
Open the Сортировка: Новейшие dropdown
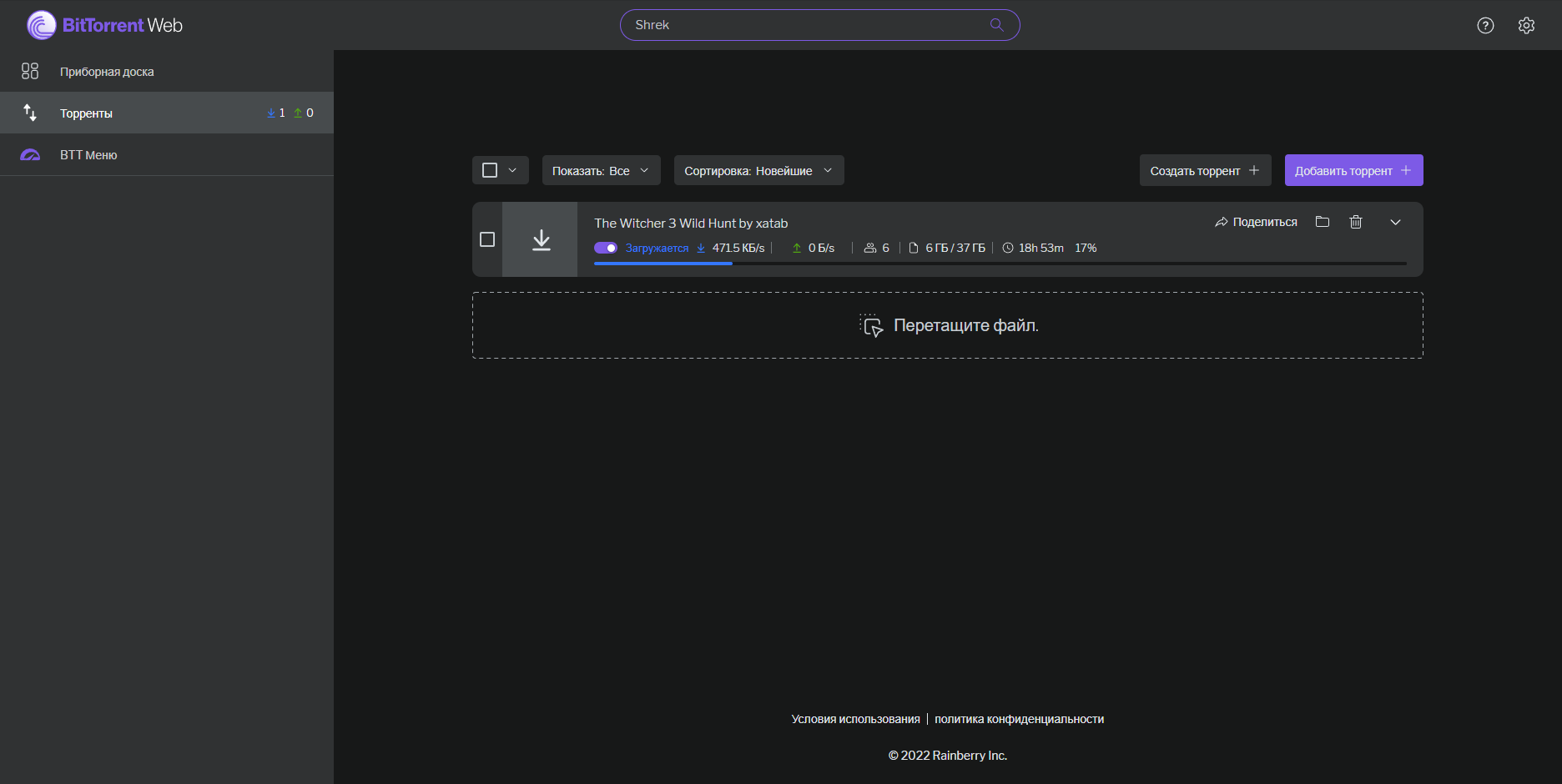click(x=759, y=170)
